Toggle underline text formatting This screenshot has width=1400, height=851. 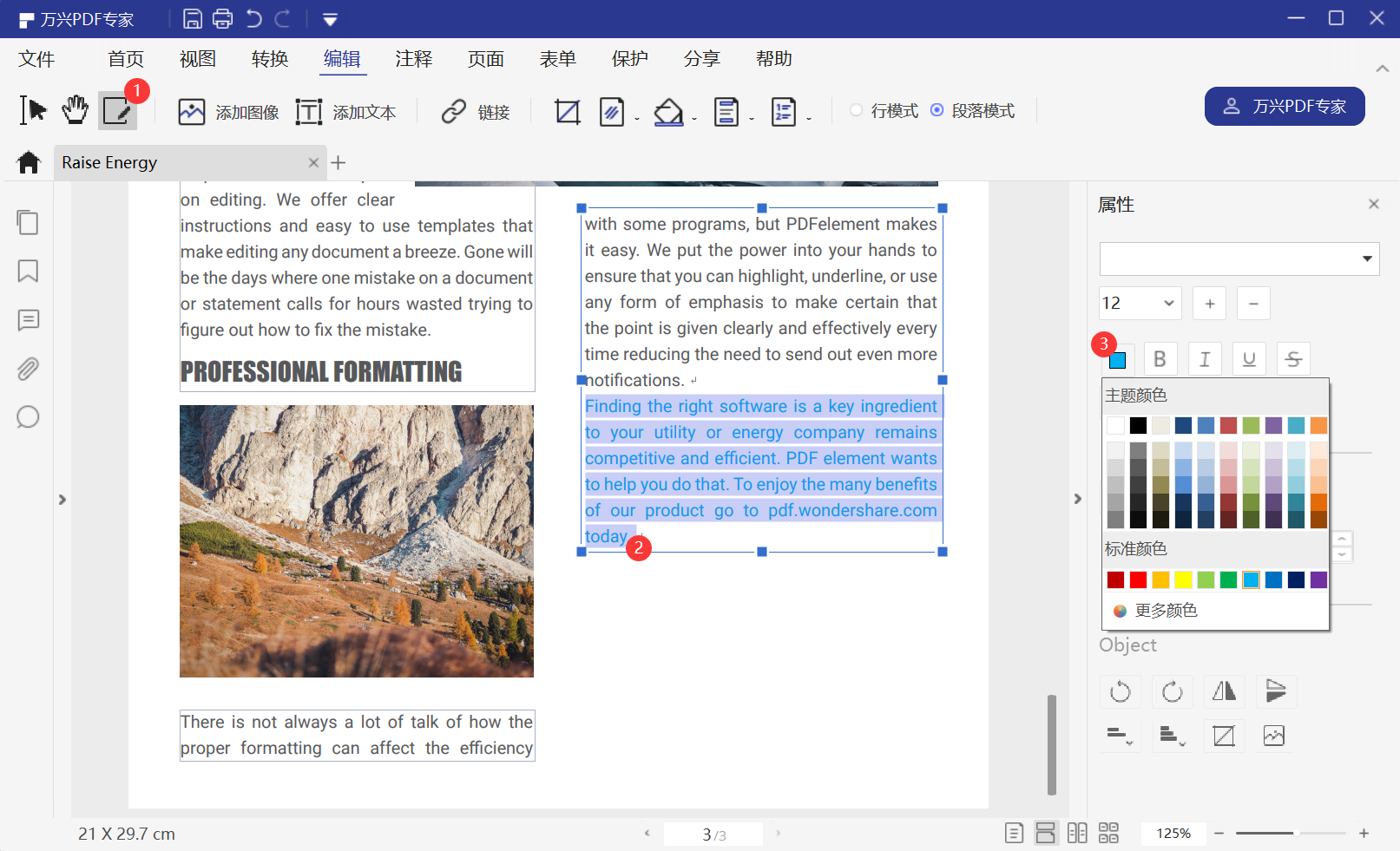1249,359
